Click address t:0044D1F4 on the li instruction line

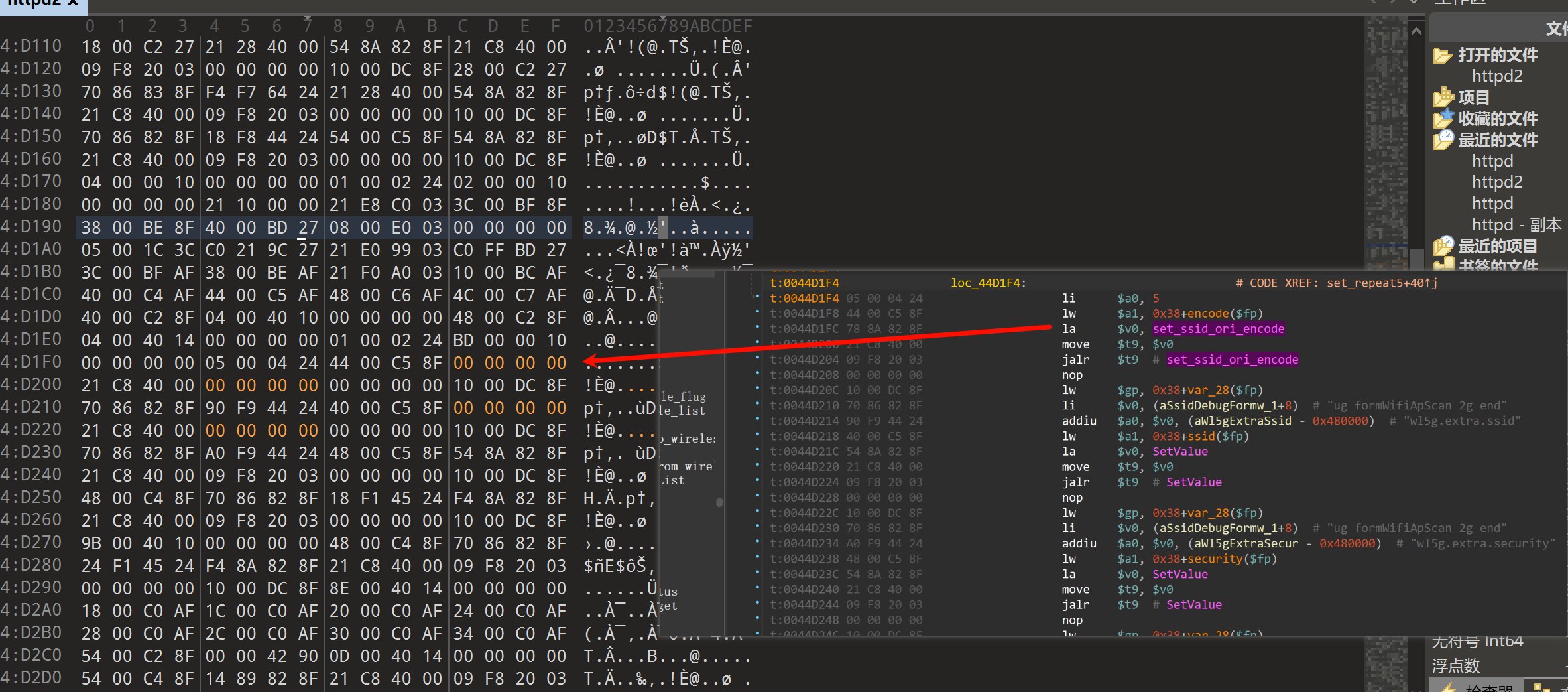coord(804,299)
